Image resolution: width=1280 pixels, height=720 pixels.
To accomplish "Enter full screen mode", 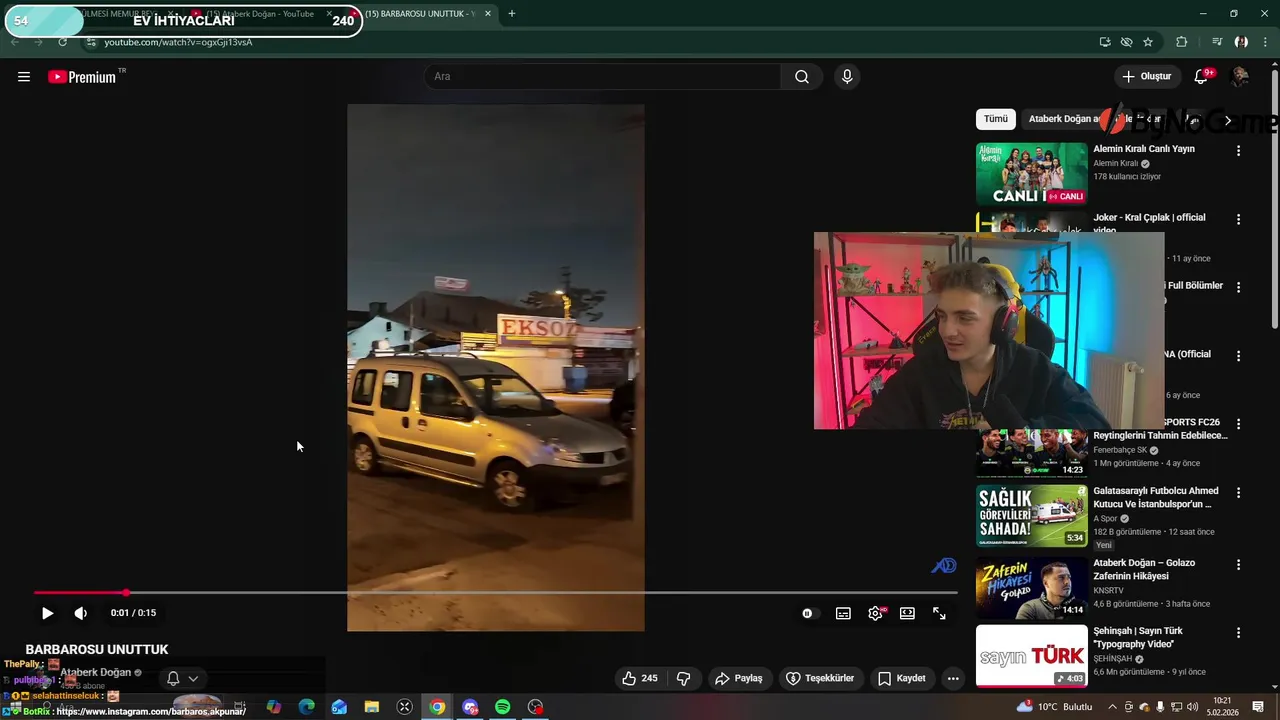I will tap(939, 613).
